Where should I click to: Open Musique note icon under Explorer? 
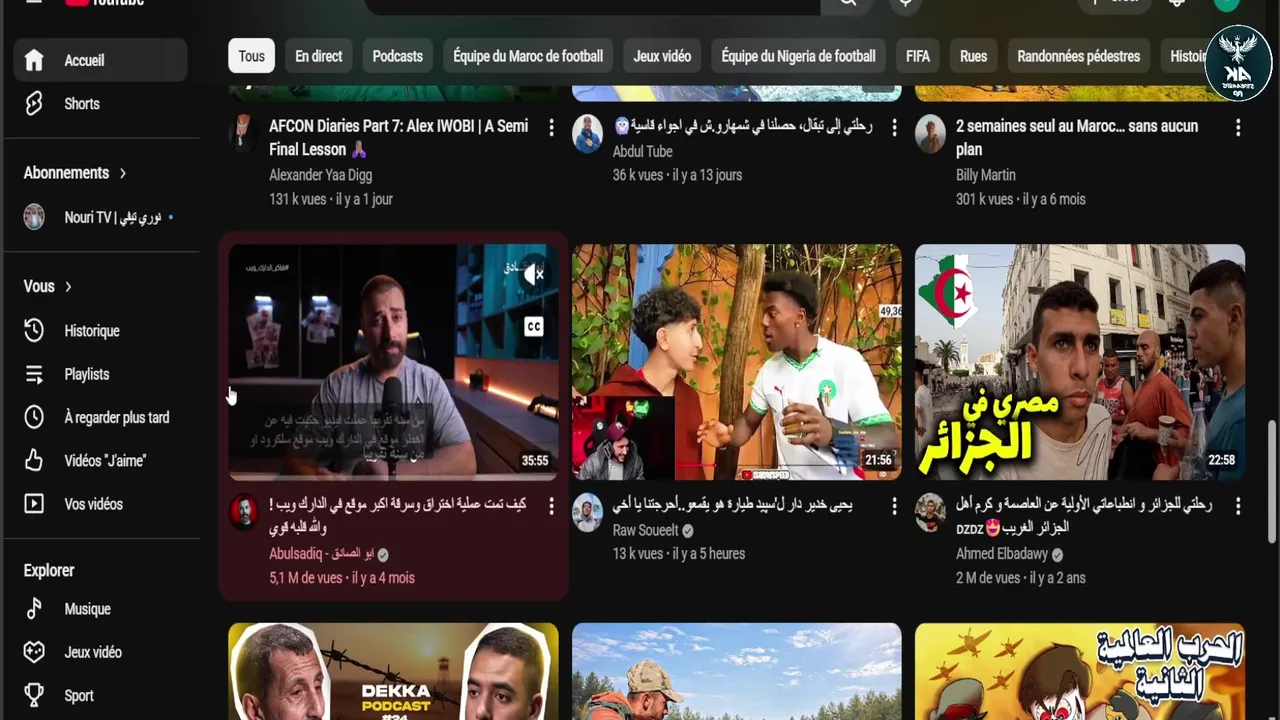tap(34, 609)
